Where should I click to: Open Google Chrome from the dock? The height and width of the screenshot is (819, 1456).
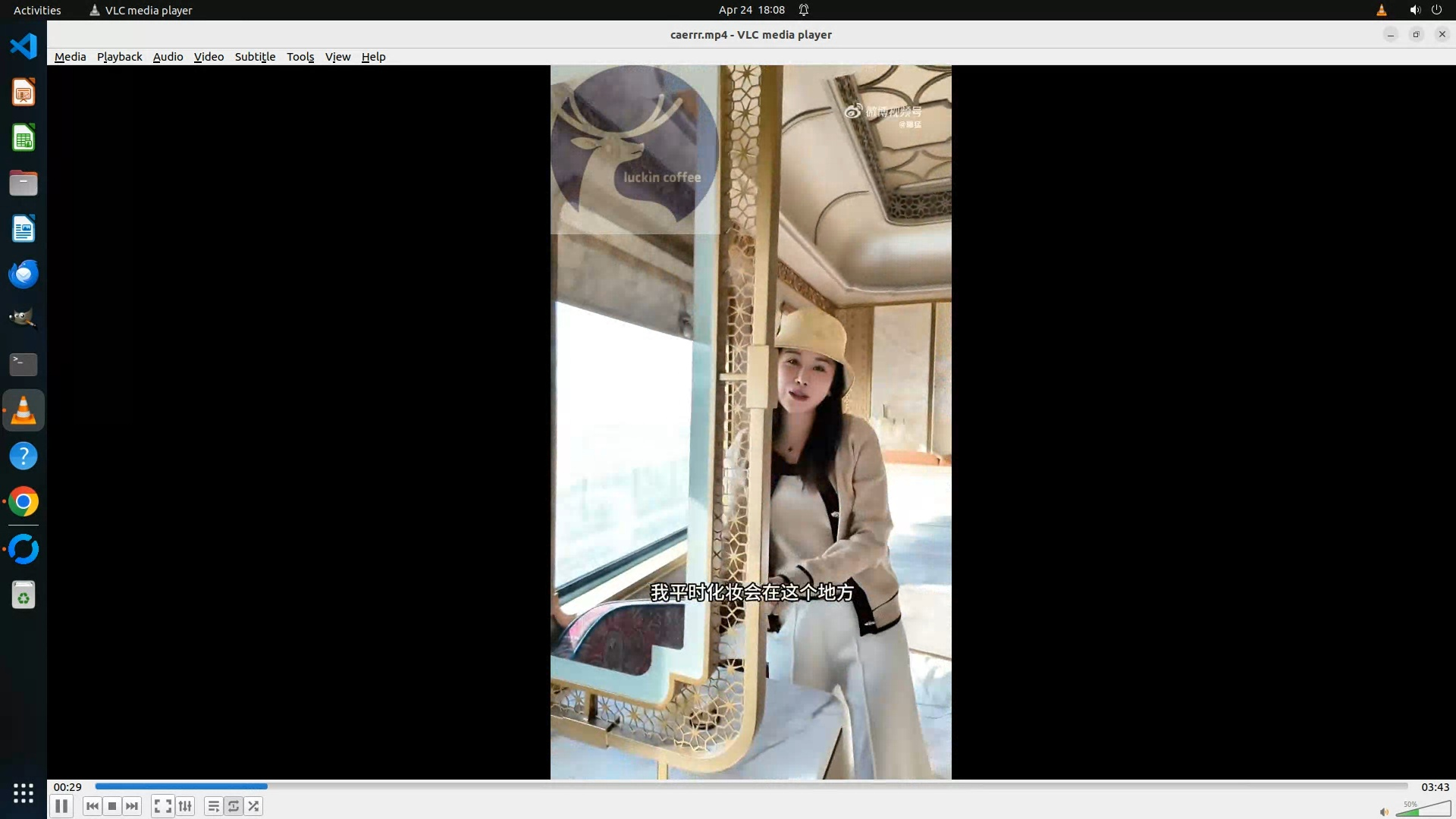[24, 502]
